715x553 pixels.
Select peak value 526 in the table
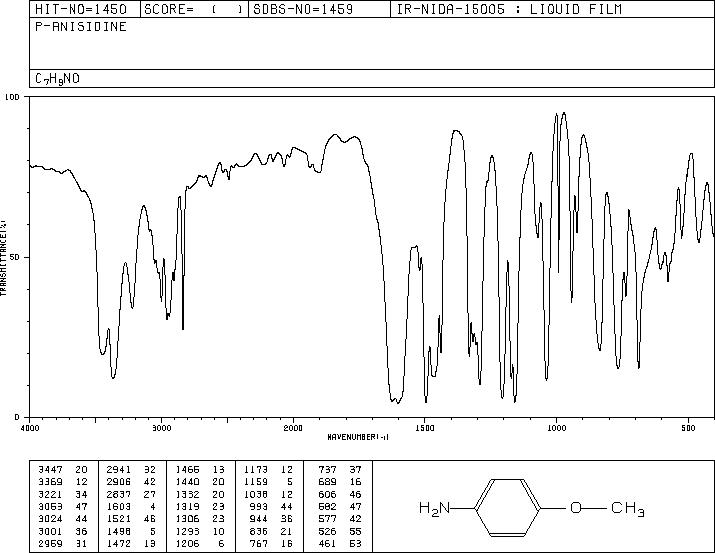[327, 532]
